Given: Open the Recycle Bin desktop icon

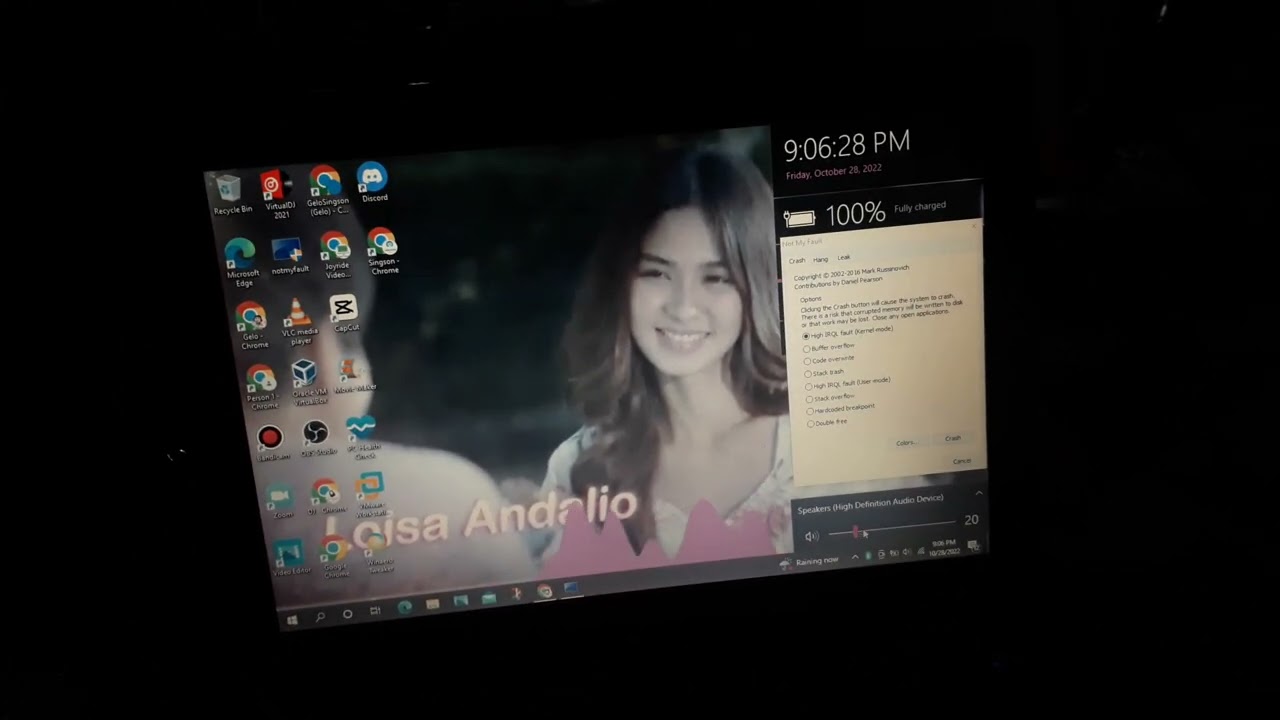Looking at the screenshot, I should pos(230,194).
